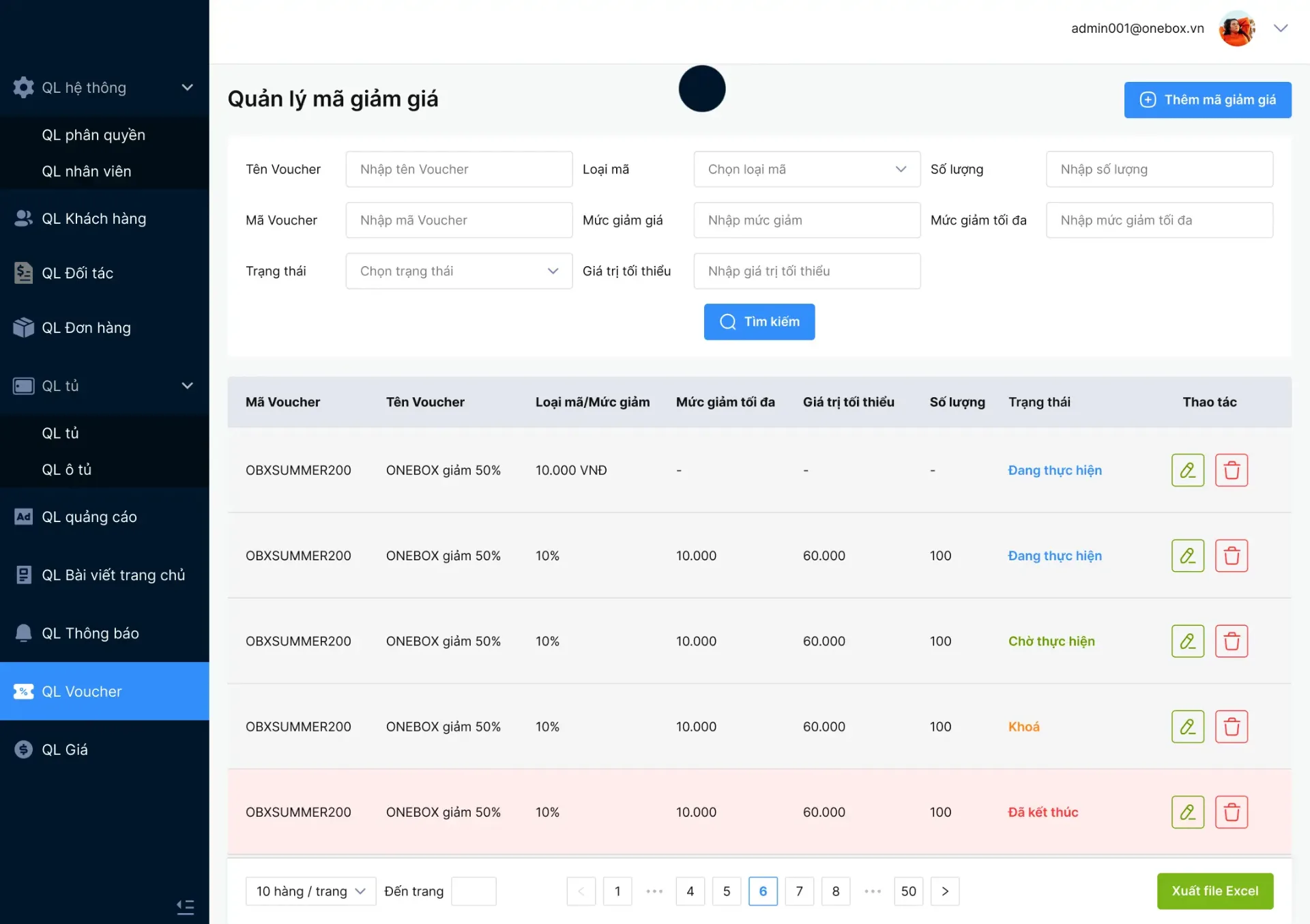
Task: Click the delete trash icon on the Khoá row
Action: [1231, 726]
